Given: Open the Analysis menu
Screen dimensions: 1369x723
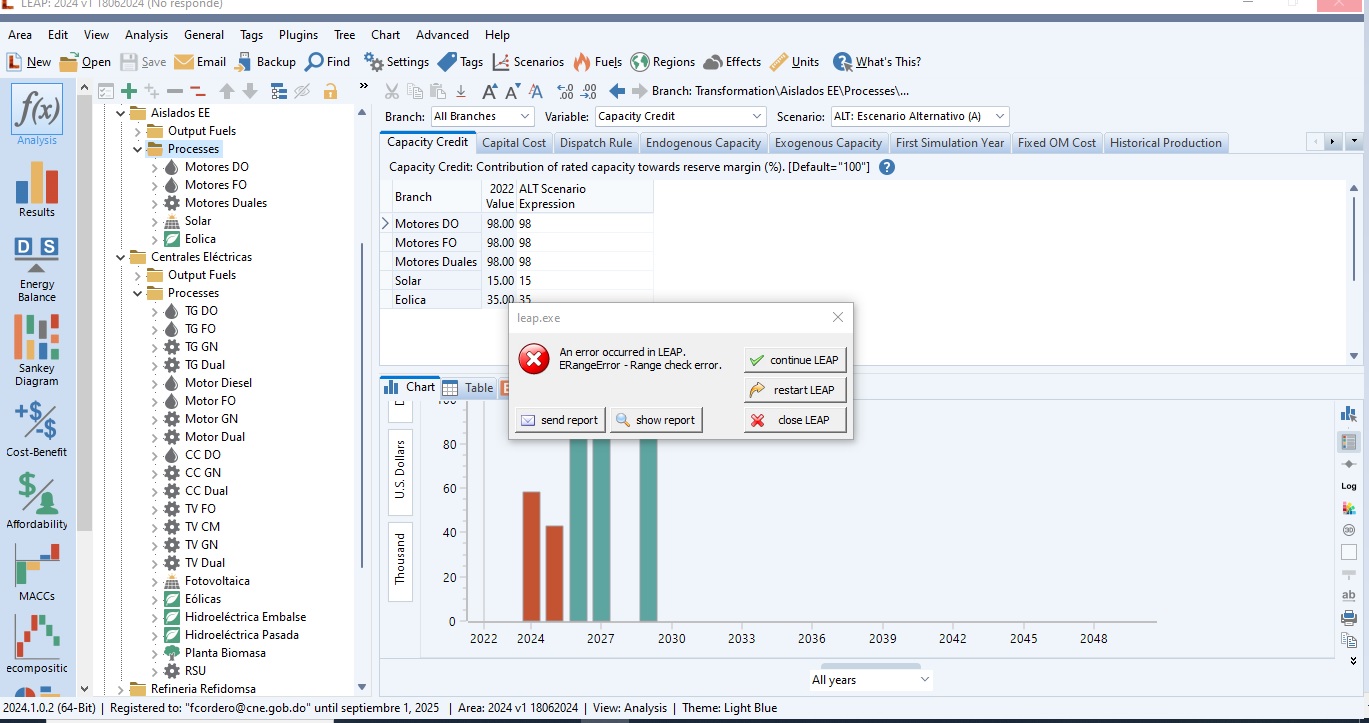Looking at the screenshot, I should (x=146, y=35).
